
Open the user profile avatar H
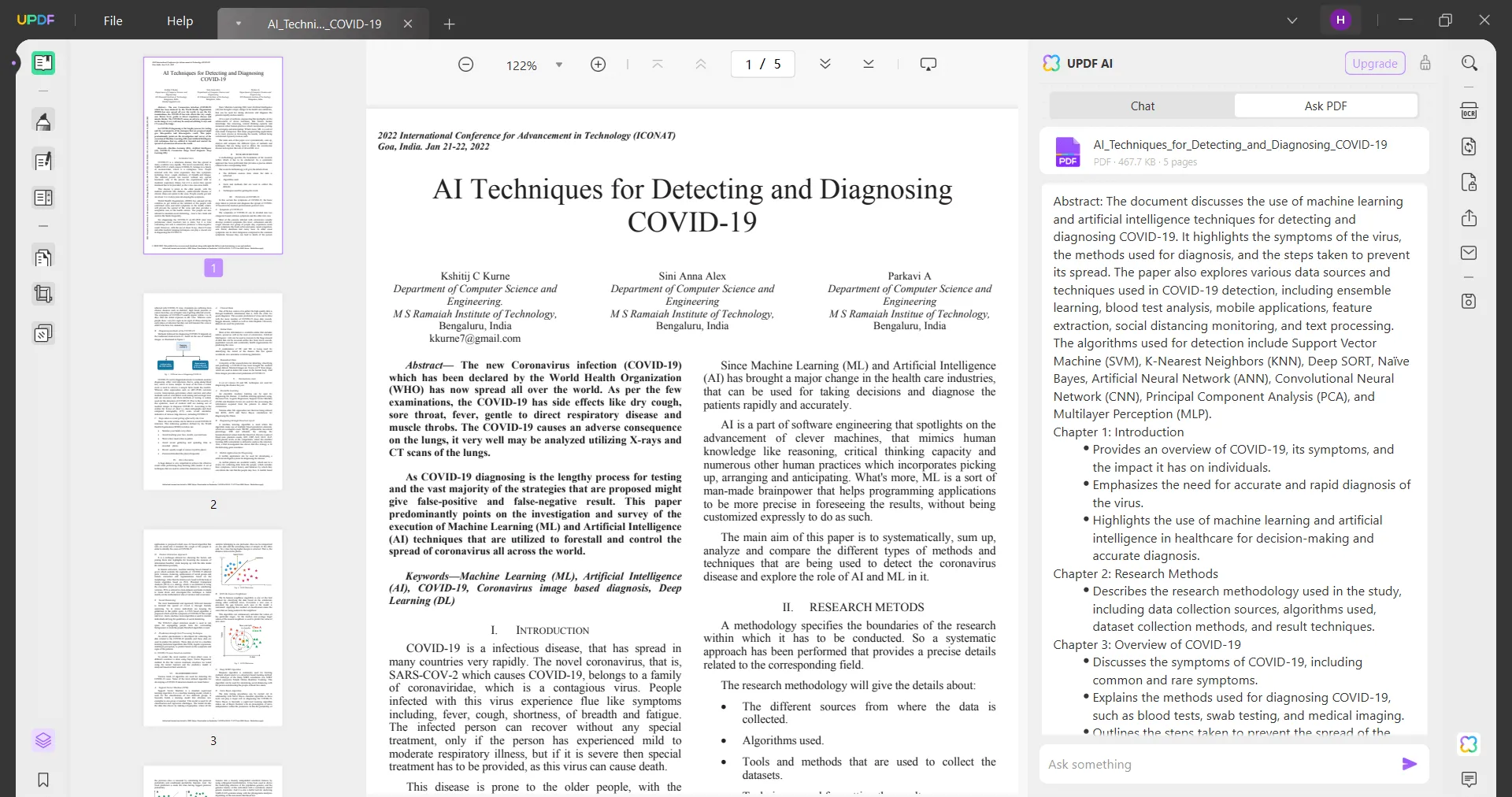(x=1340, y=20)
